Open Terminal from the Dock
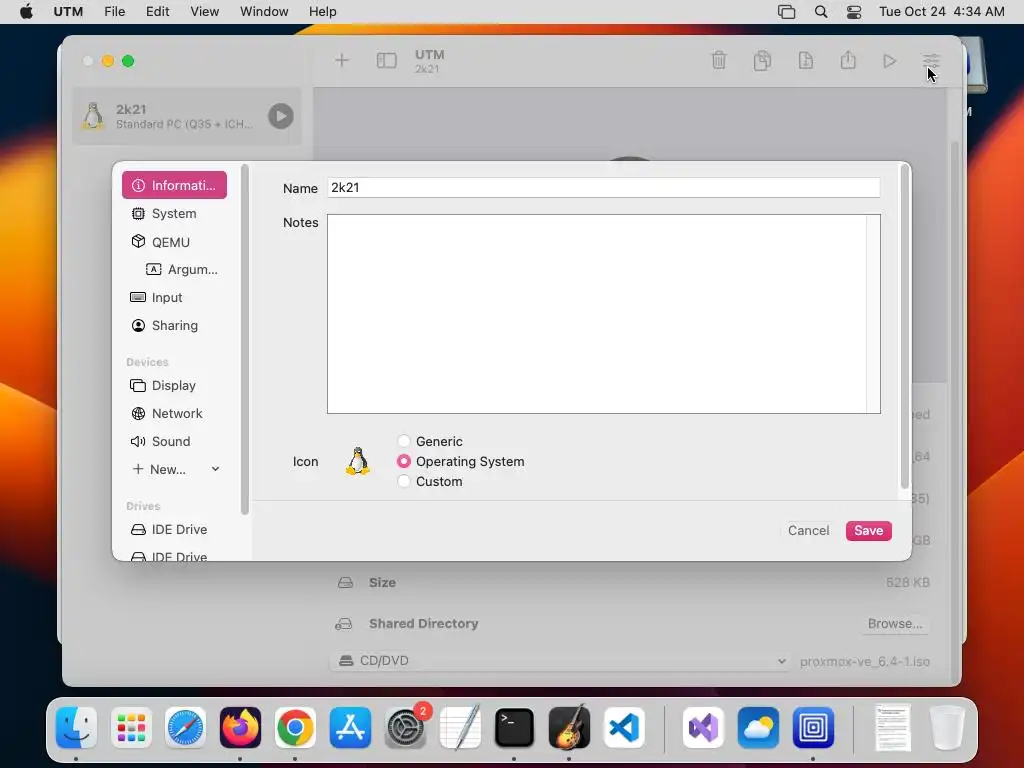The width and height of the screenshot is (1024, 768). point(515,728)
